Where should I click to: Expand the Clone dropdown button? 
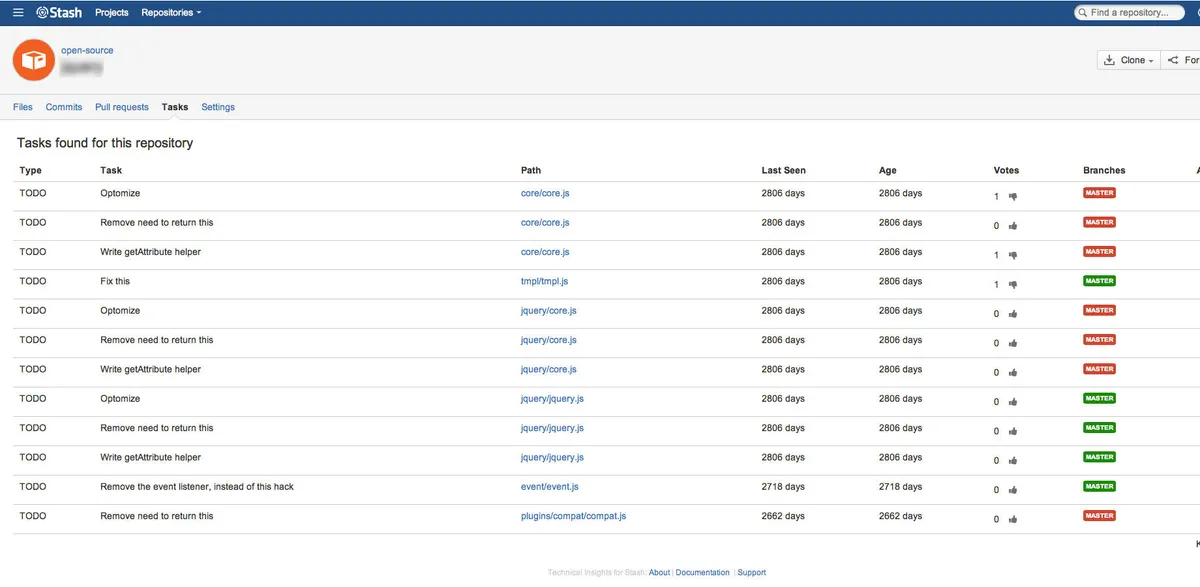pos(1129,60)
